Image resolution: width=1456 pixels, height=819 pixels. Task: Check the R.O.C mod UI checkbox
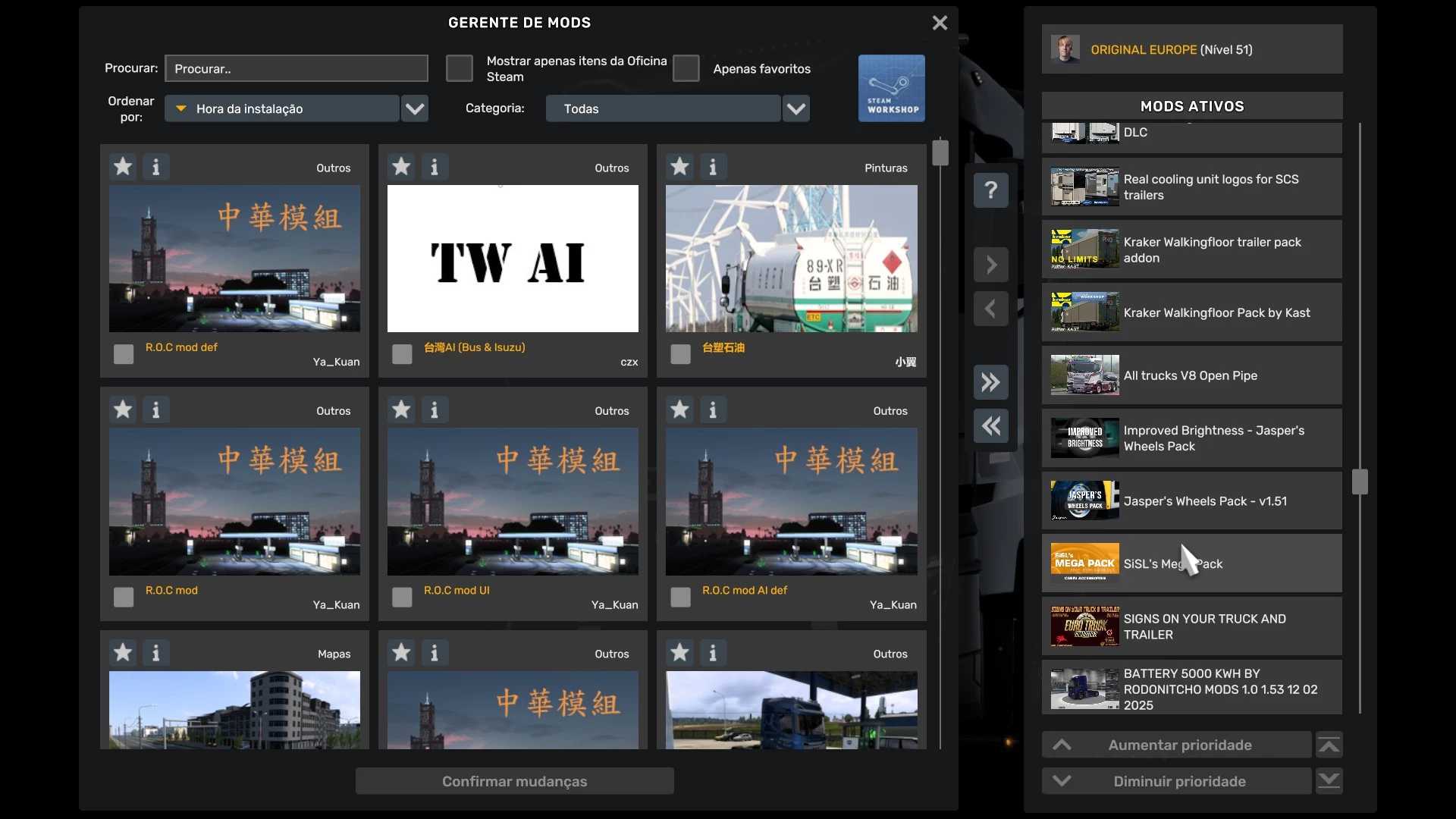coord(402,598)
